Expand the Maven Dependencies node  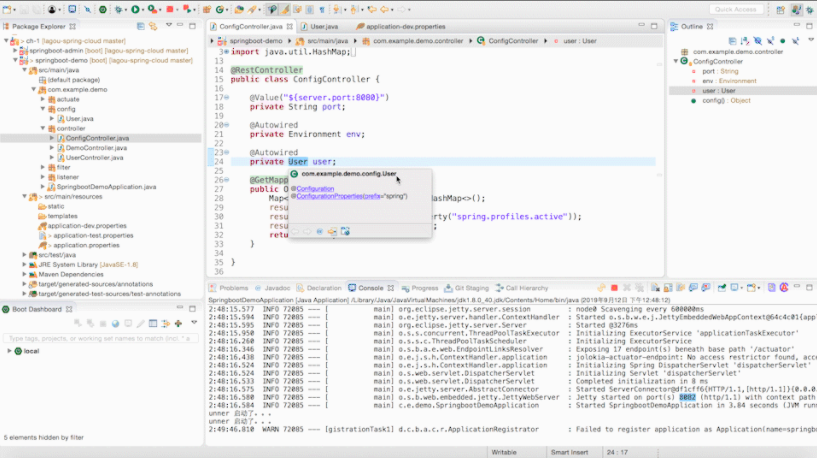[24, 274]
